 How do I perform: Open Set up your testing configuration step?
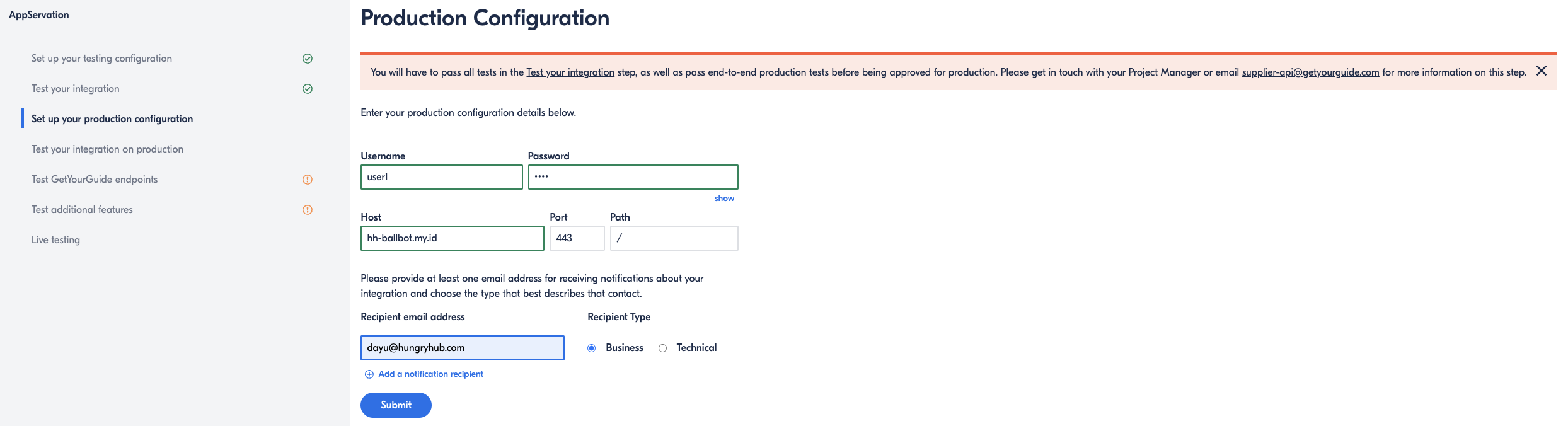pos(101,59)
